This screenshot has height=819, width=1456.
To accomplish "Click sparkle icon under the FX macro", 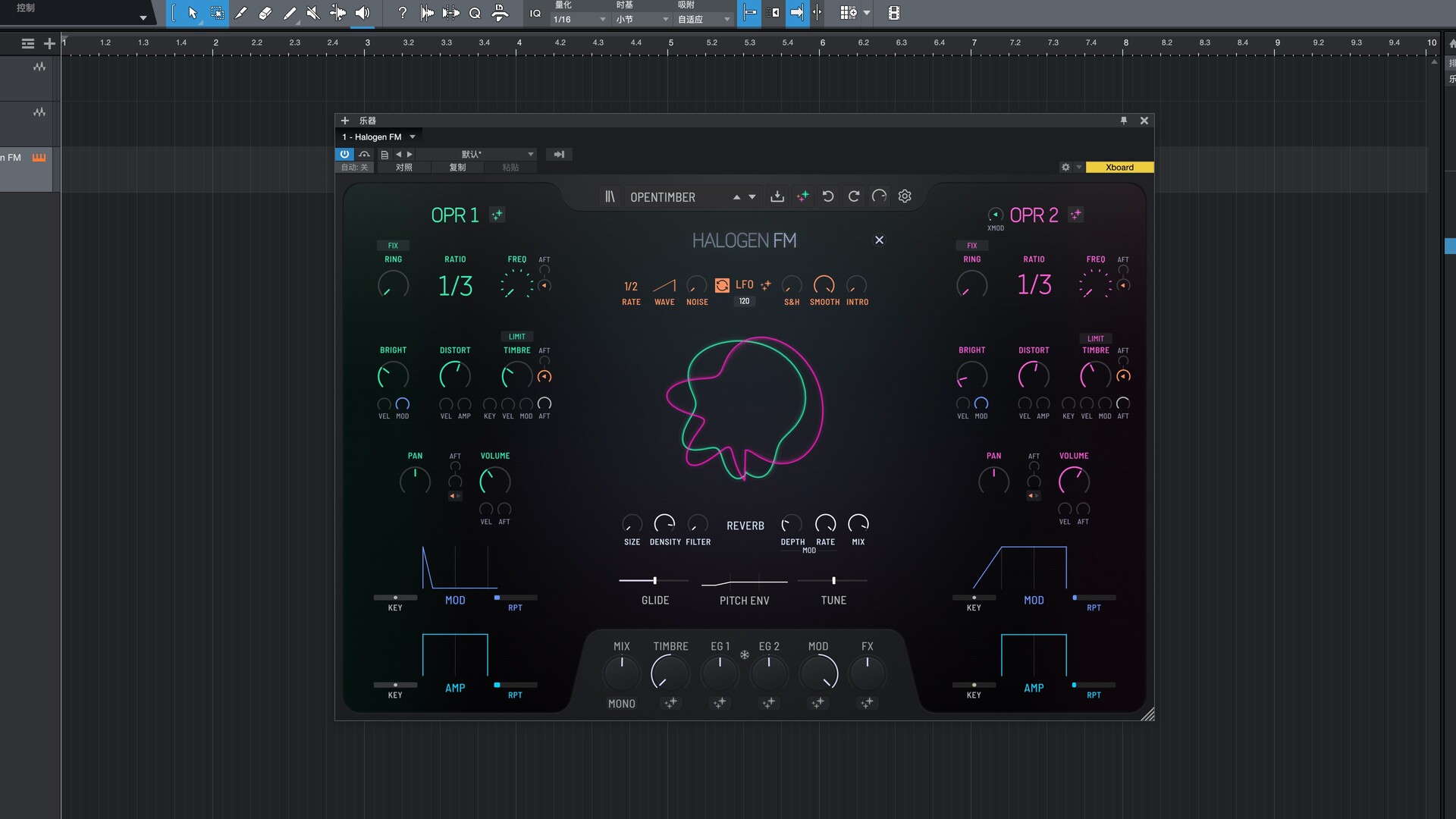I will [x=867, y=703].
